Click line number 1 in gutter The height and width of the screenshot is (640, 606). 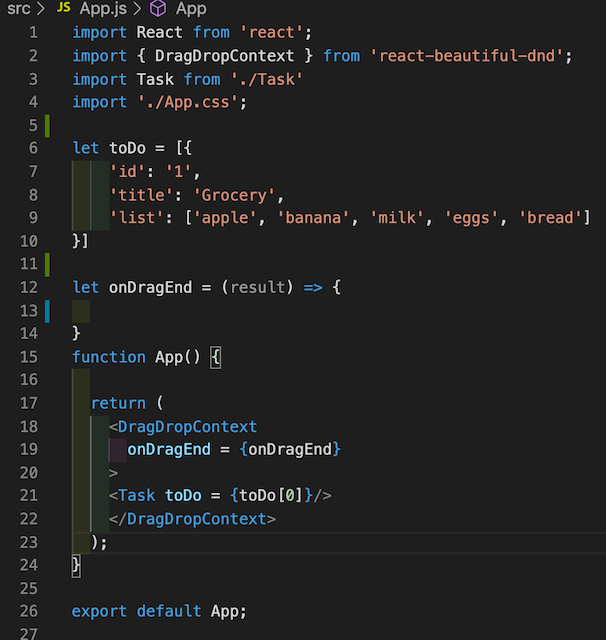tap(33, 33)
